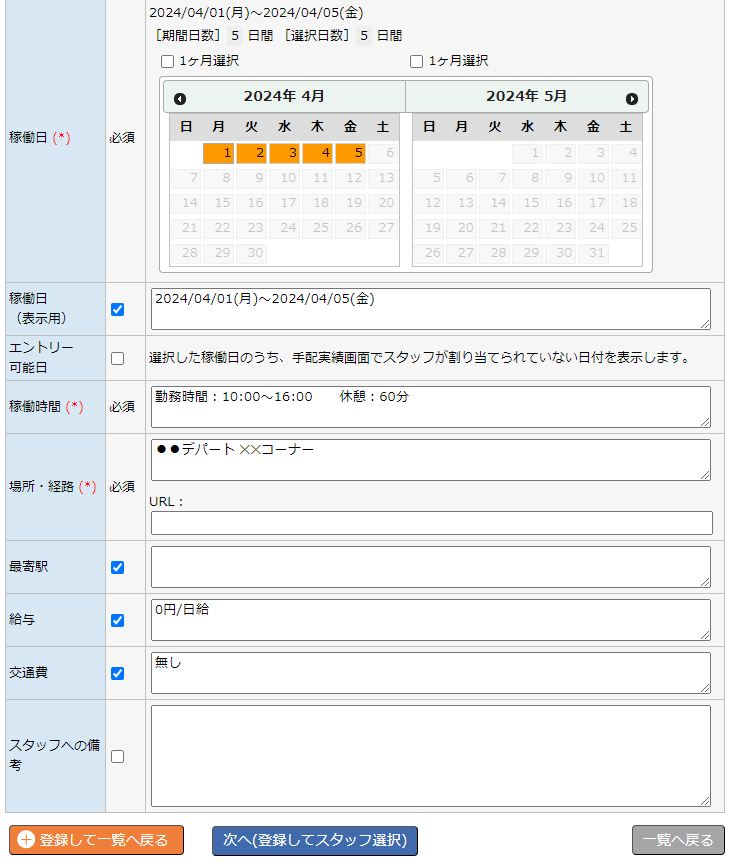Check 1ヶ月選択 for April 2024

pyautogui.click(x=168, y=62)
